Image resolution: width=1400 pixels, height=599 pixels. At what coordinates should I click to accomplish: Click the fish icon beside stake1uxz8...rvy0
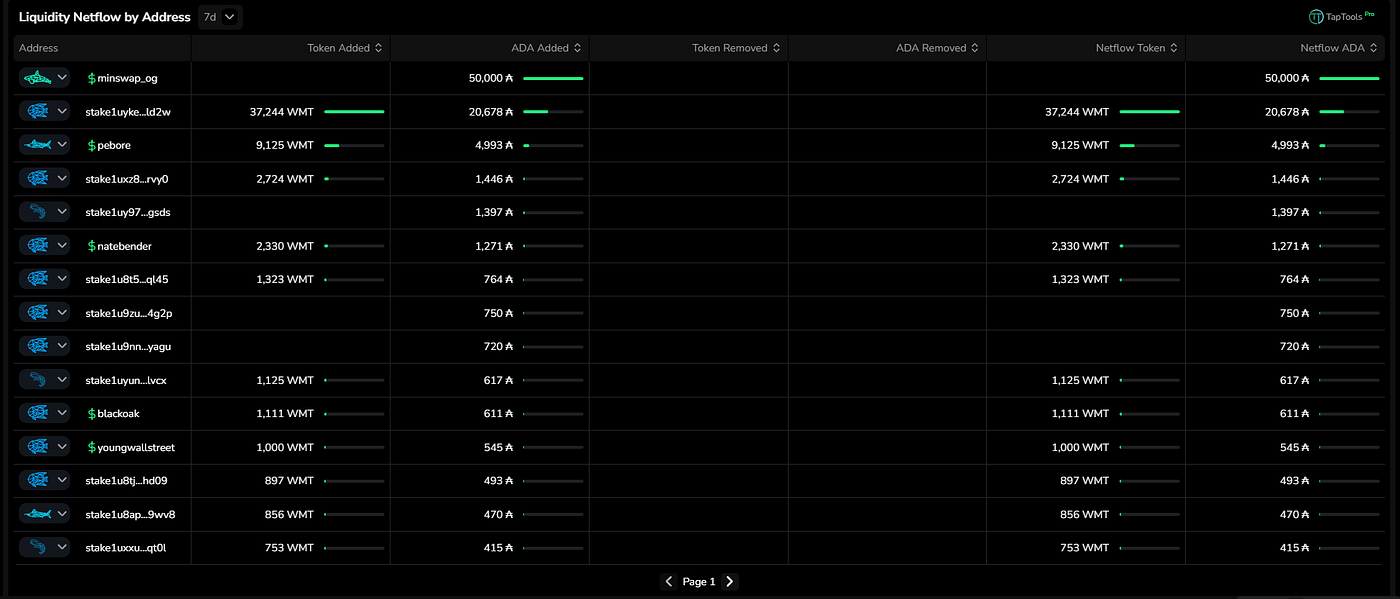click(37, 178)
